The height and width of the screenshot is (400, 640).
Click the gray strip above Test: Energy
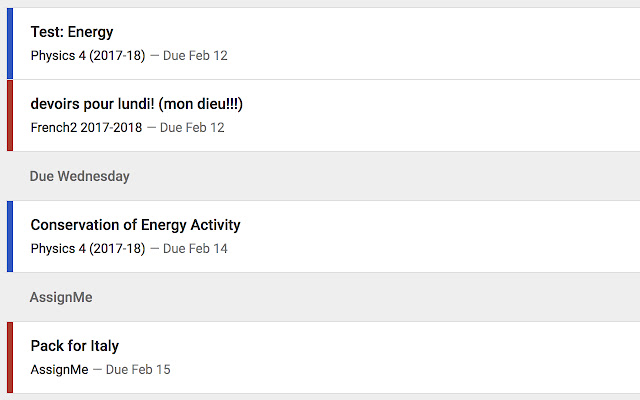320,3
